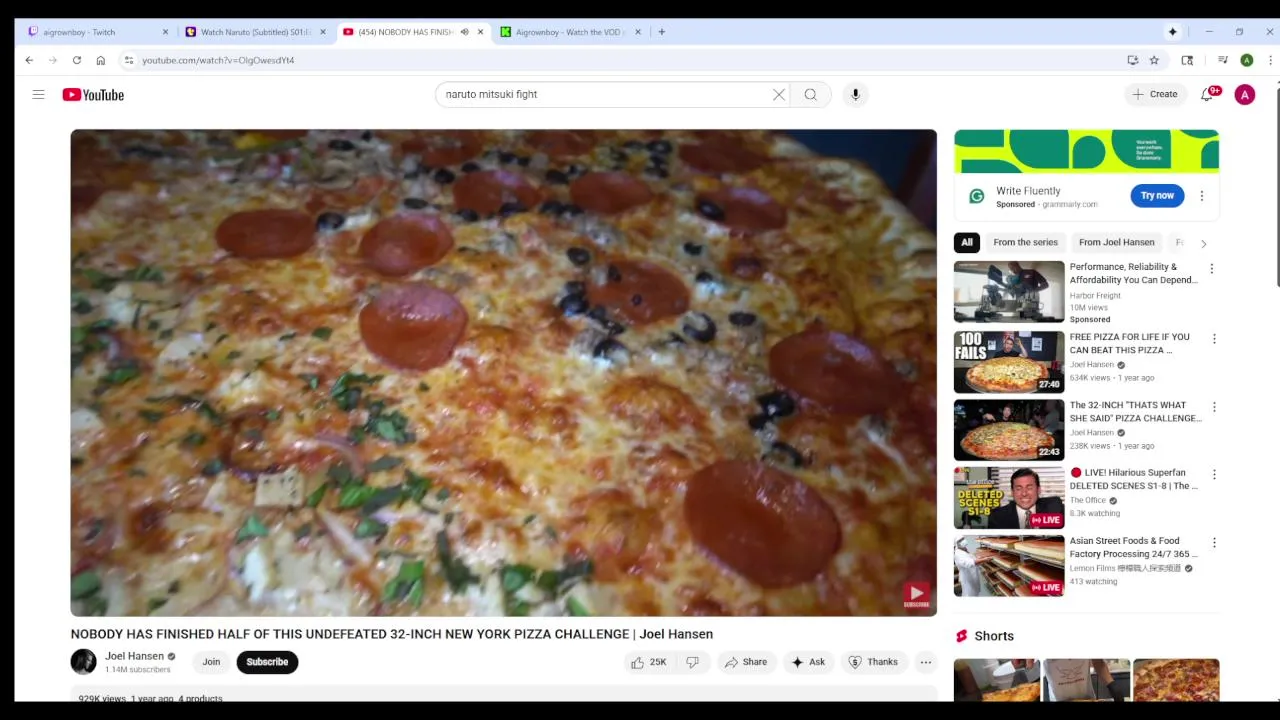Viewport: 1280px width, 720px height.
Task: Open FREE PIZZA FOR LIFE video thumbnail
Action: (1009, 362)
